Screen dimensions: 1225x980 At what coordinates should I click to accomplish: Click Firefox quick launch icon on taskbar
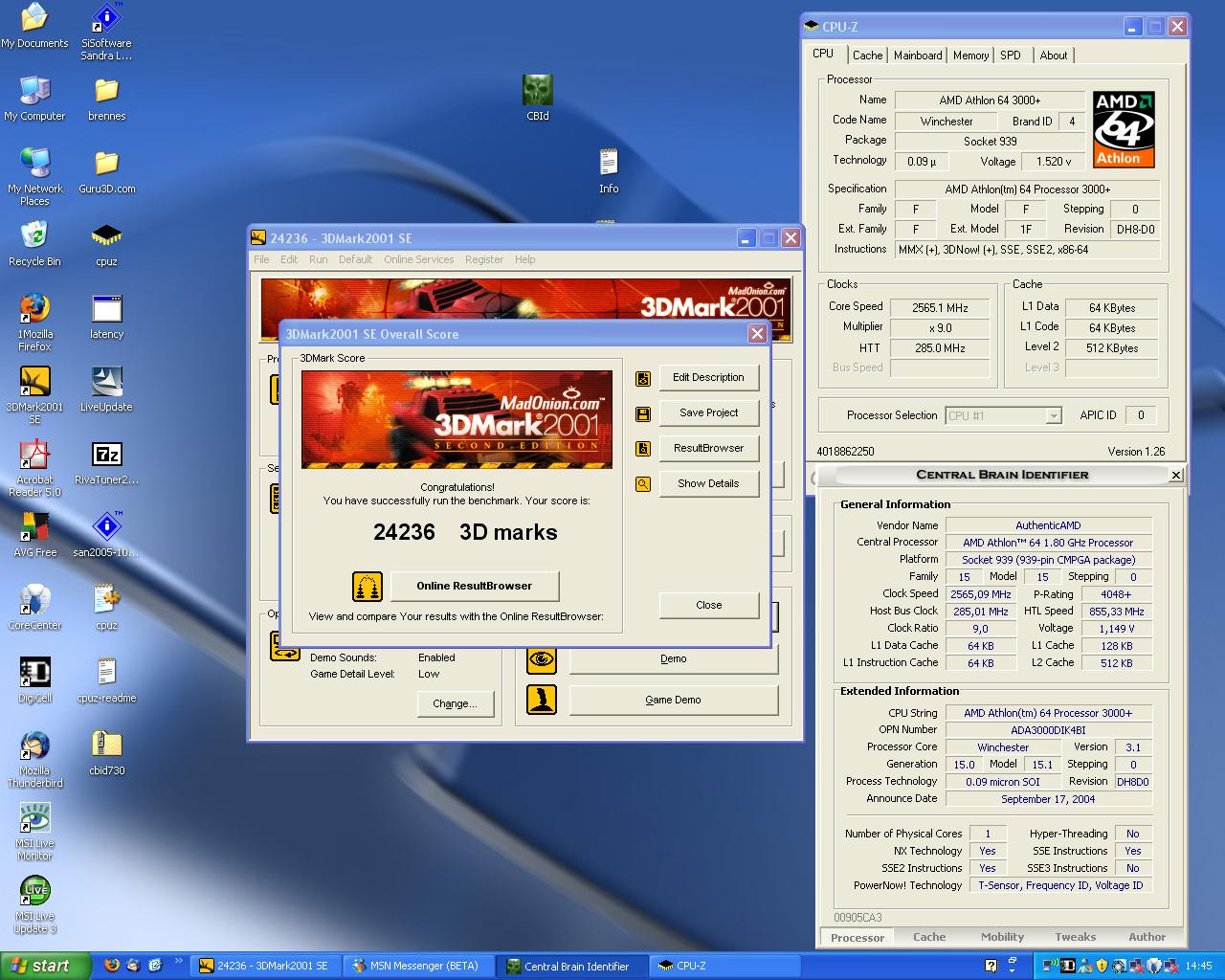click(x=111, y=966)
